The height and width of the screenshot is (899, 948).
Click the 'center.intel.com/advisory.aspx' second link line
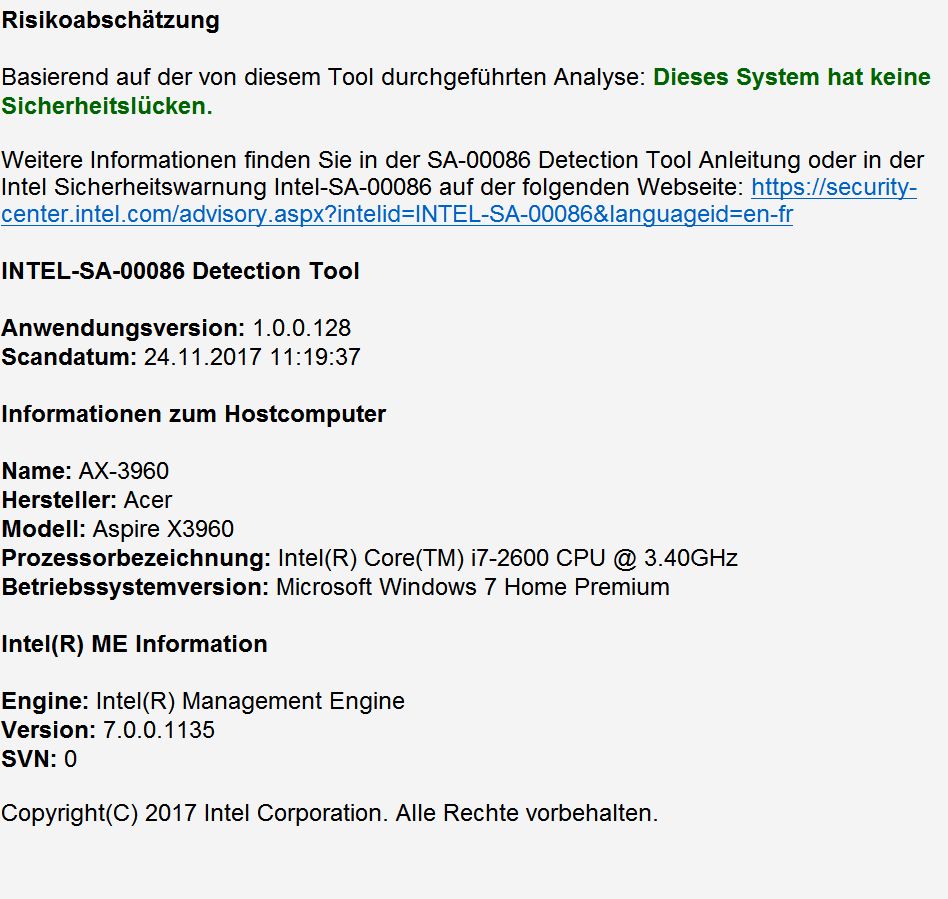[397, 214]
